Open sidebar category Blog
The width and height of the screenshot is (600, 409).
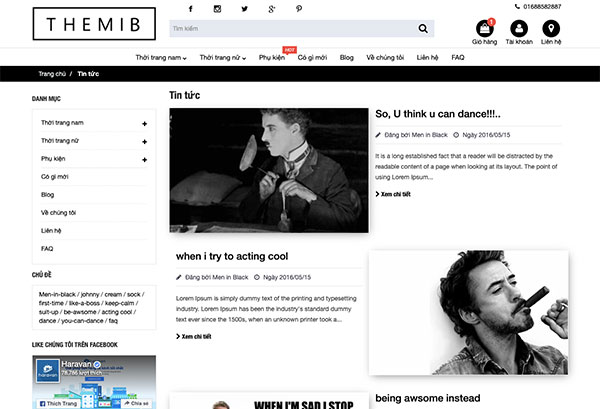[47, 195]
